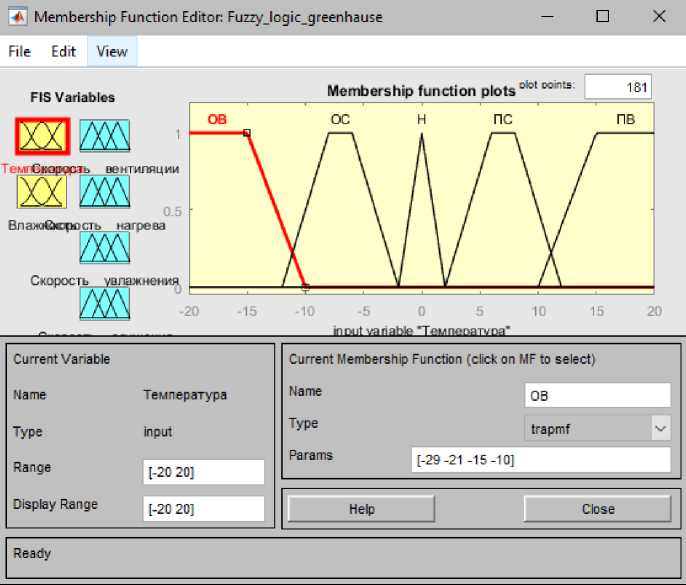Maximize the Membership Function Editor window
Screen dimensions: 686x585
pyautogui.click(x=602, y=17)
